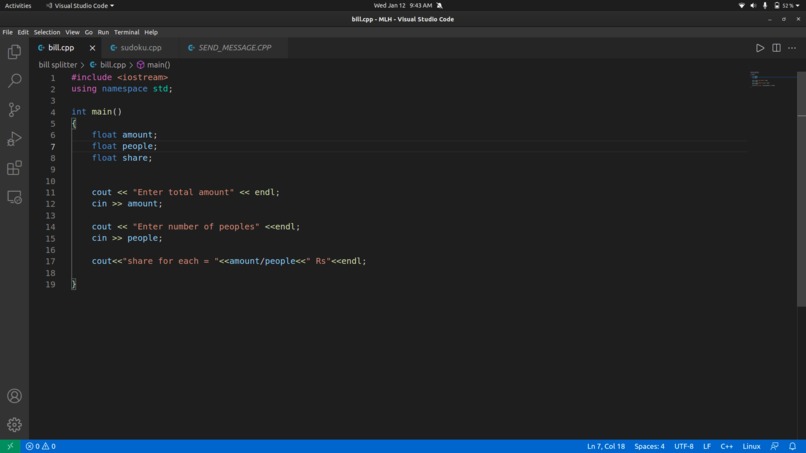
Task: Open the Visual Studio Code app menu dropdown
Action: [x=80, y=6]
